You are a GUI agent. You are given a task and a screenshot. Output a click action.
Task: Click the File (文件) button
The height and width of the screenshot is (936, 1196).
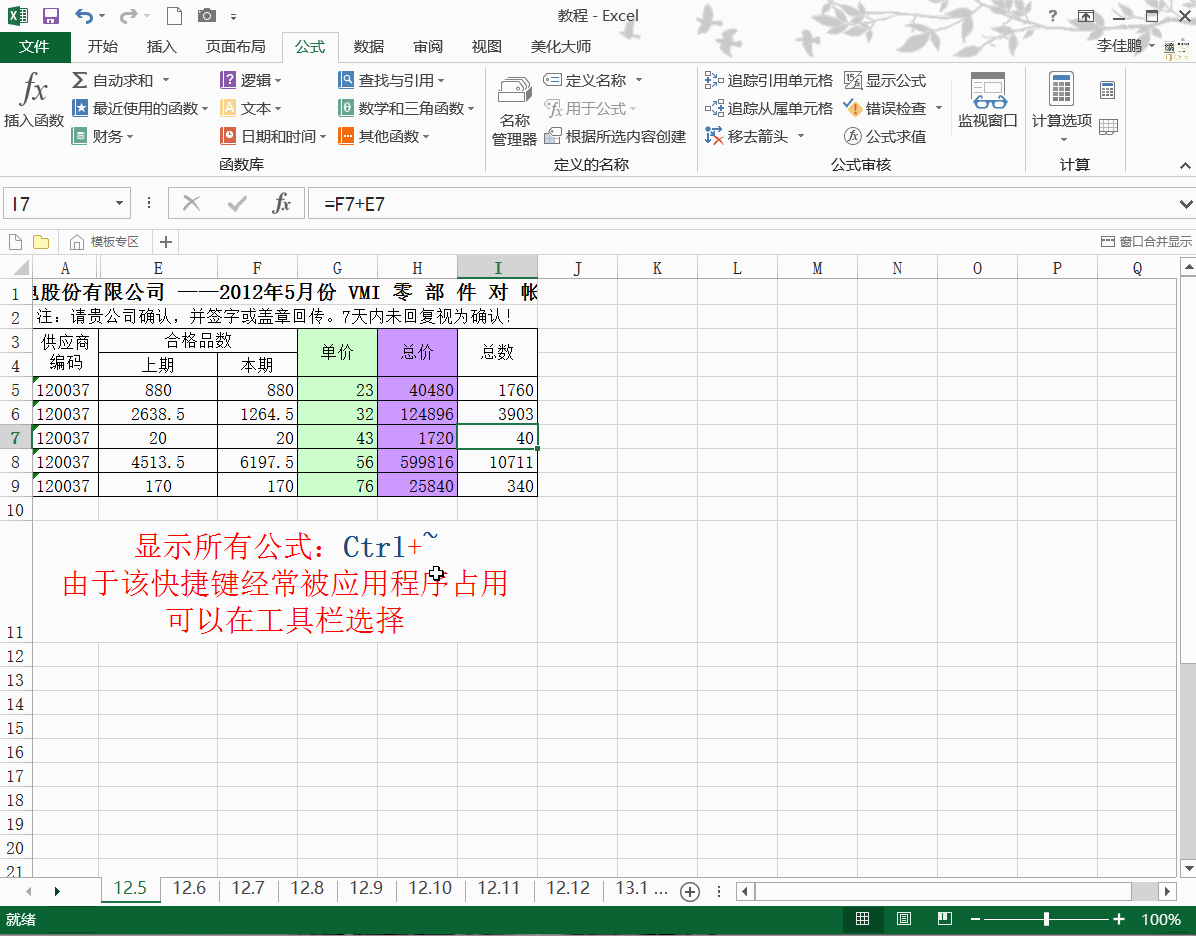click(35, 47)
